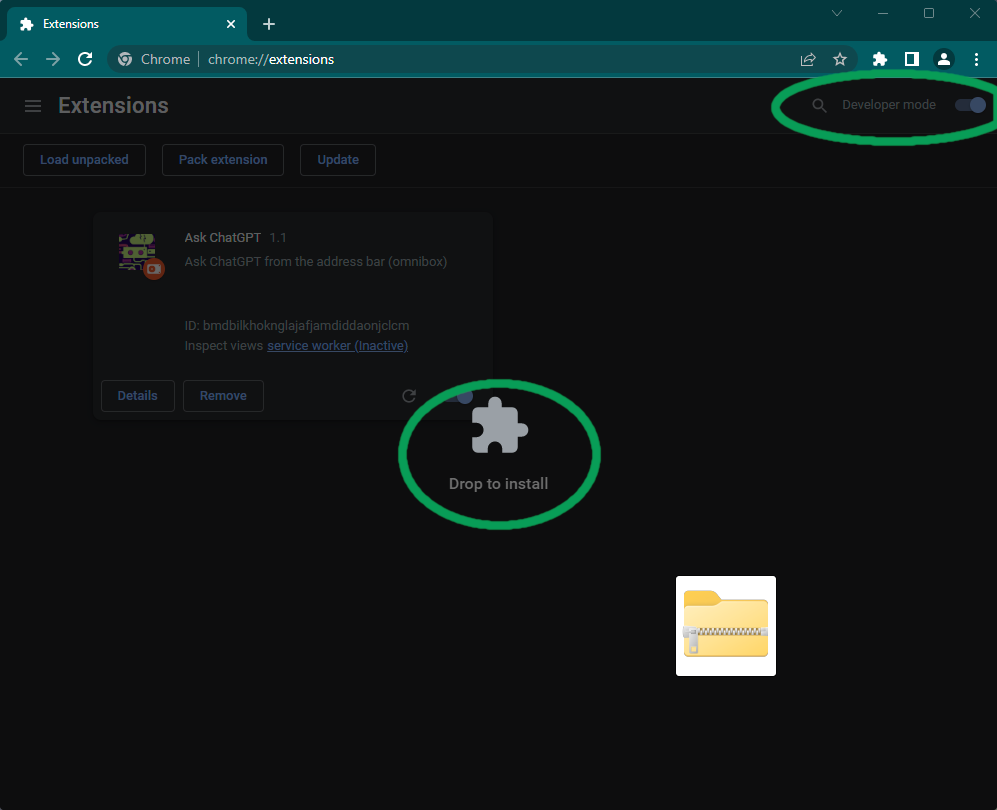Image resolution: width=997 pixels, height=810 pixels.
Task: Click the Extensions page heading
Action: (114, 106)
